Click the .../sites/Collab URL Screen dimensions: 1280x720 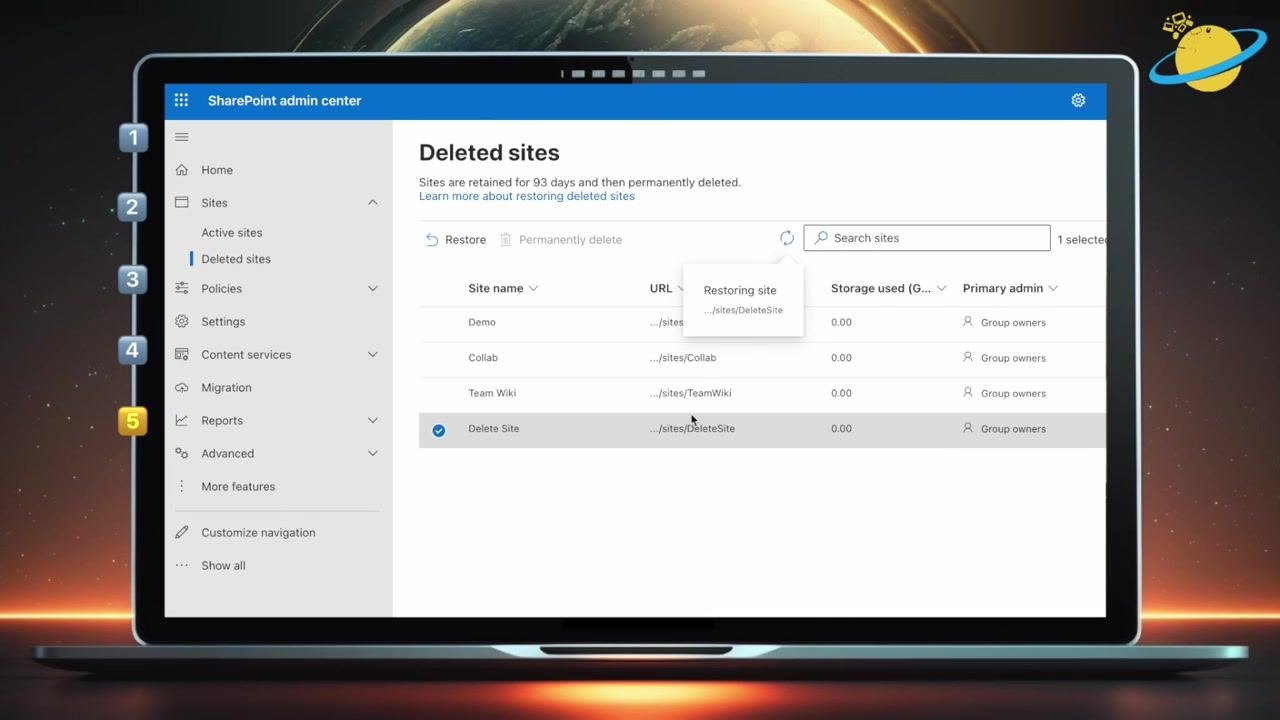point(683,358)
